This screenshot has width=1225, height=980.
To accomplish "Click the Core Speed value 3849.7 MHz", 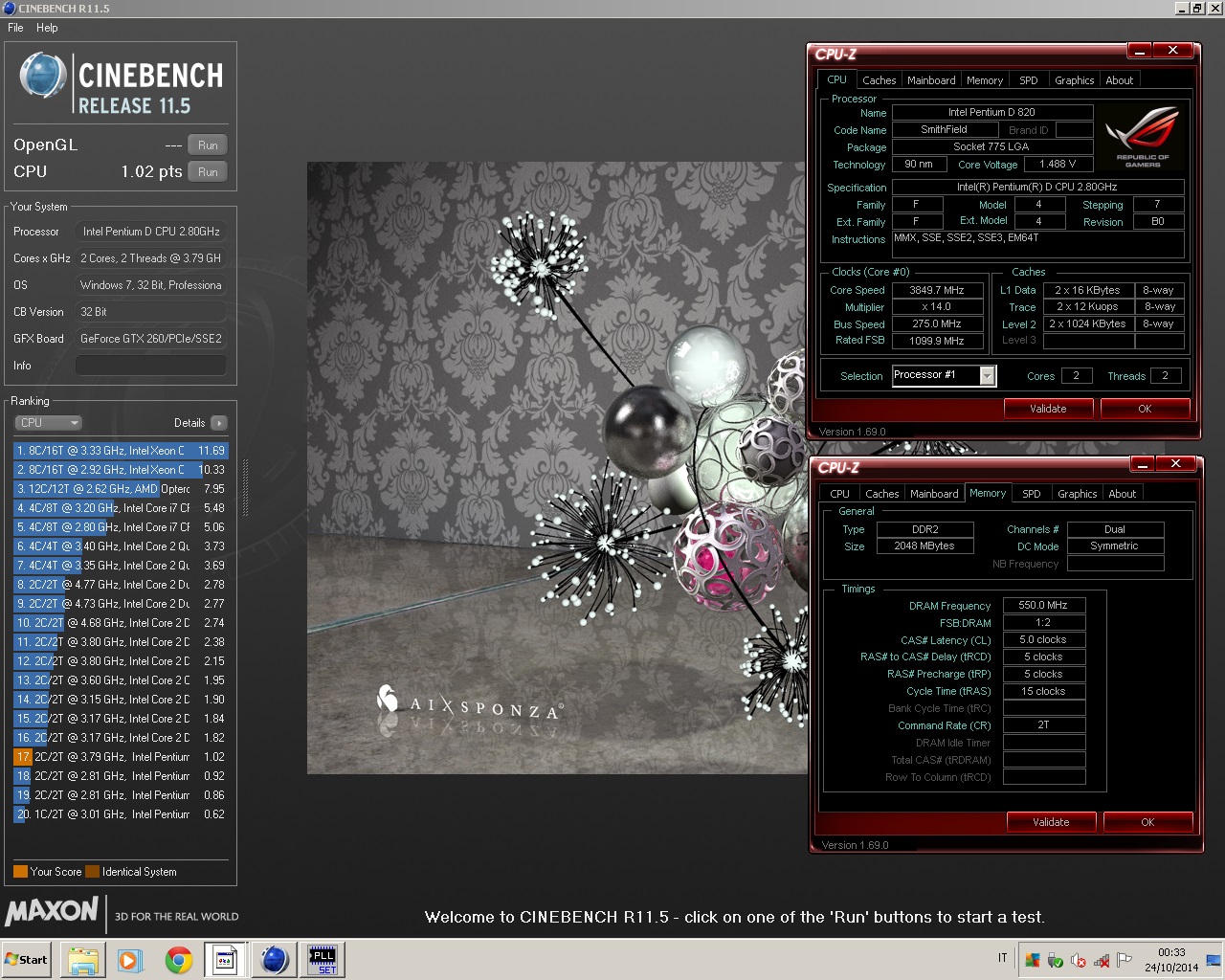I will click(x=936, y=290).
